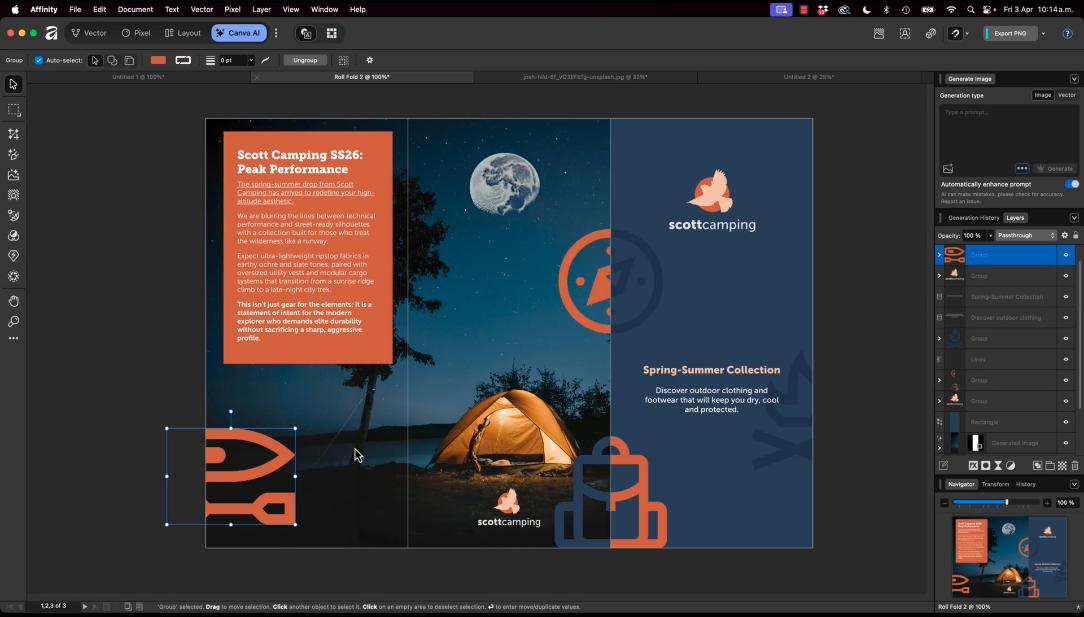Switch to the Transform panel tab

coord(996,484)
